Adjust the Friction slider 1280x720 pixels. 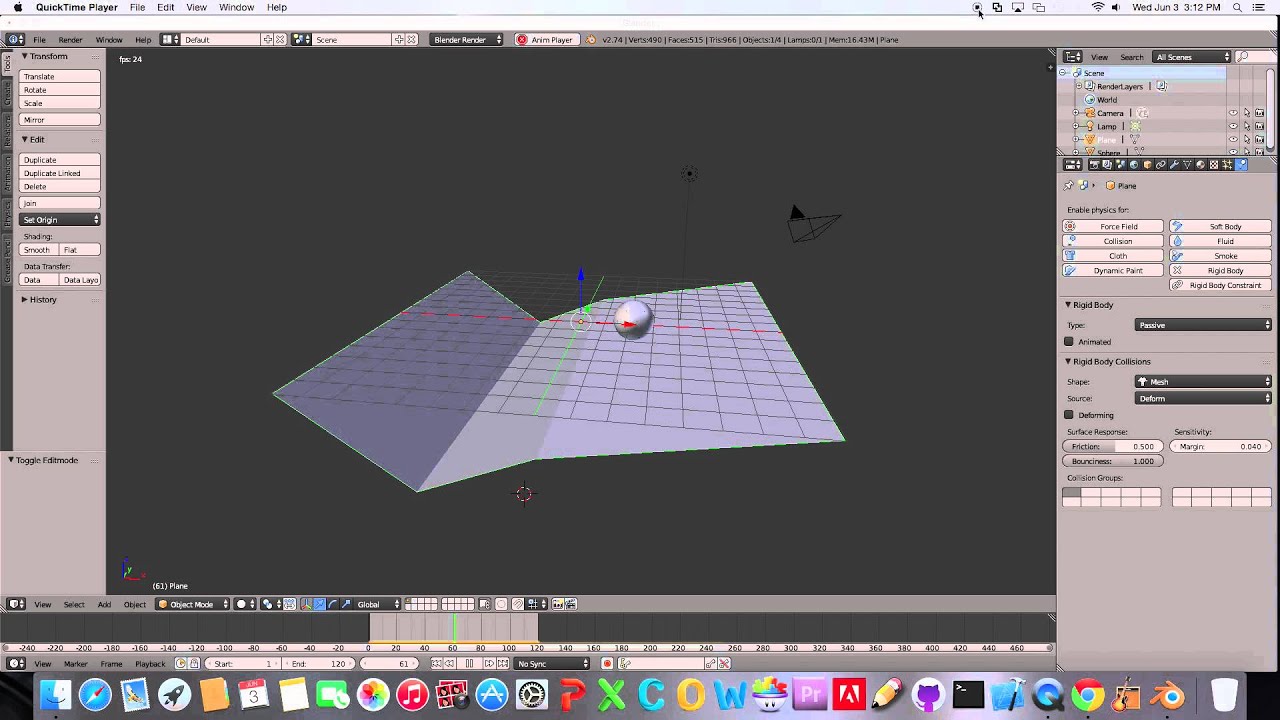1113,447
